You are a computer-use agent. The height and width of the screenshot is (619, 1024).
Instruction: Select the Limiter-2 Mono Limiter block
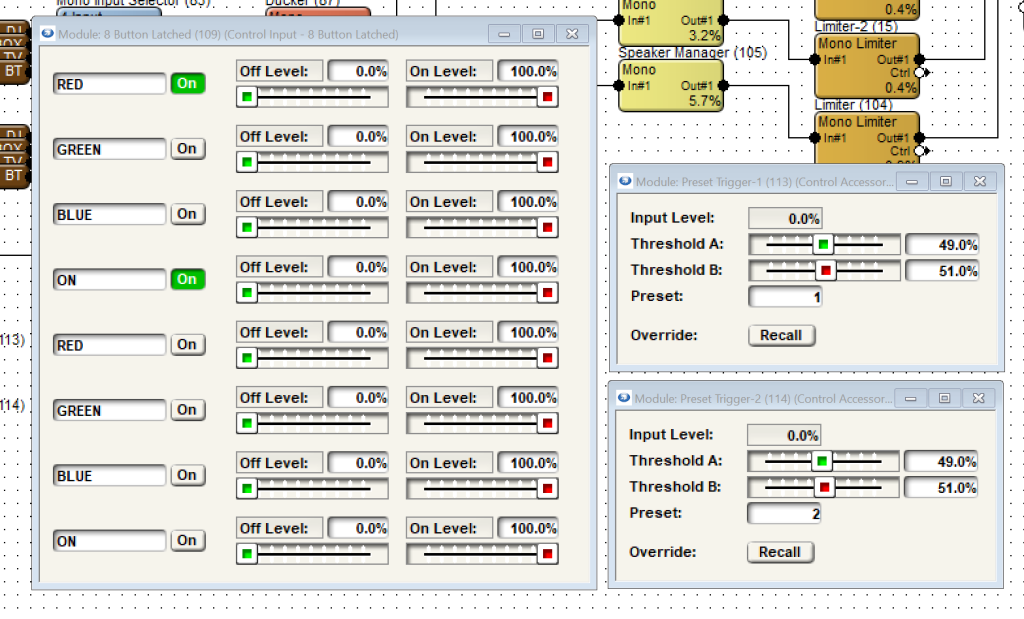click(x=866, y=65)
